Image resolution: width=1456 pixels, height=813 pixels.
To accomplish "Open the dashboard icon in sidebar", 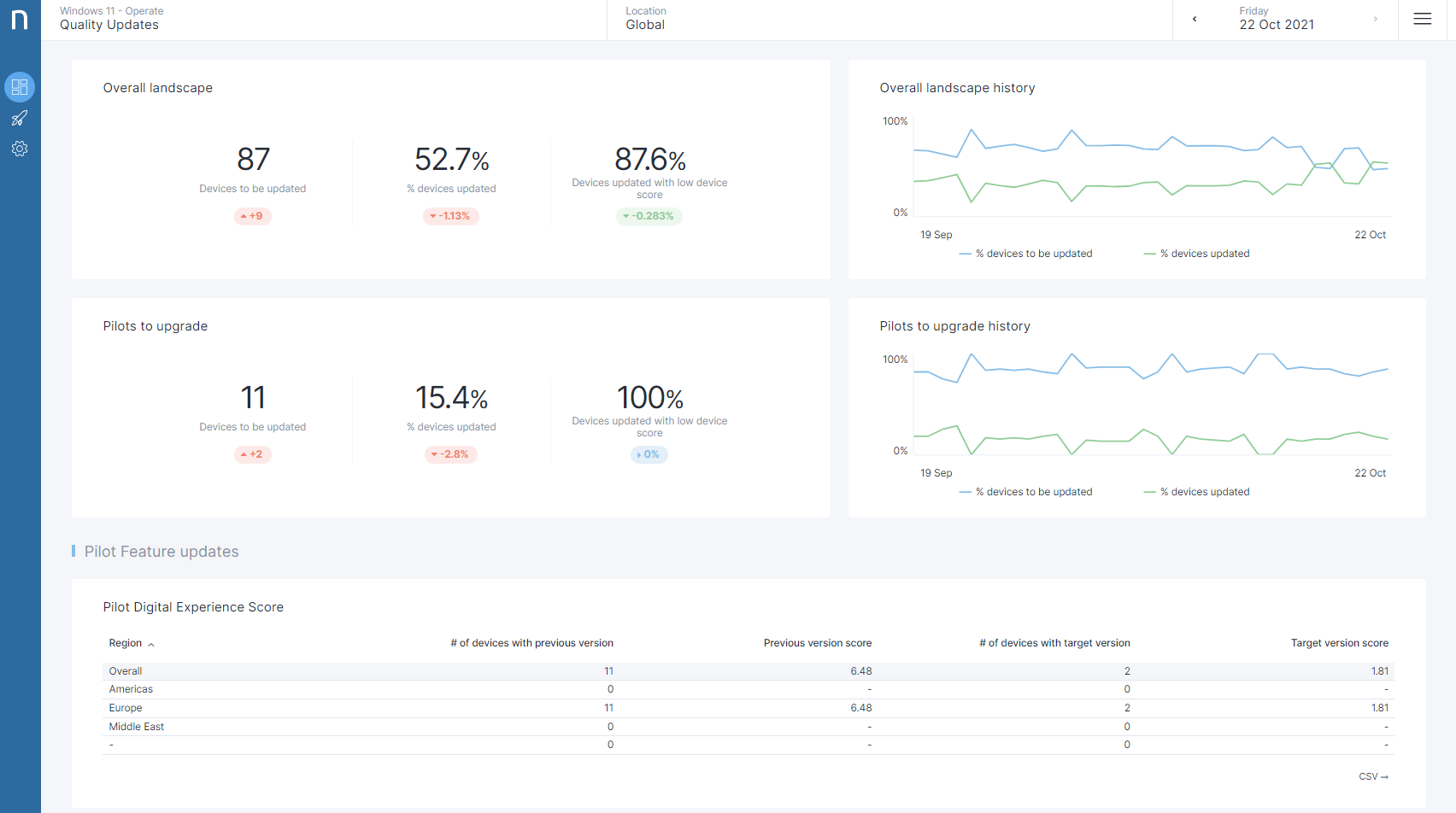I will 20,87.
